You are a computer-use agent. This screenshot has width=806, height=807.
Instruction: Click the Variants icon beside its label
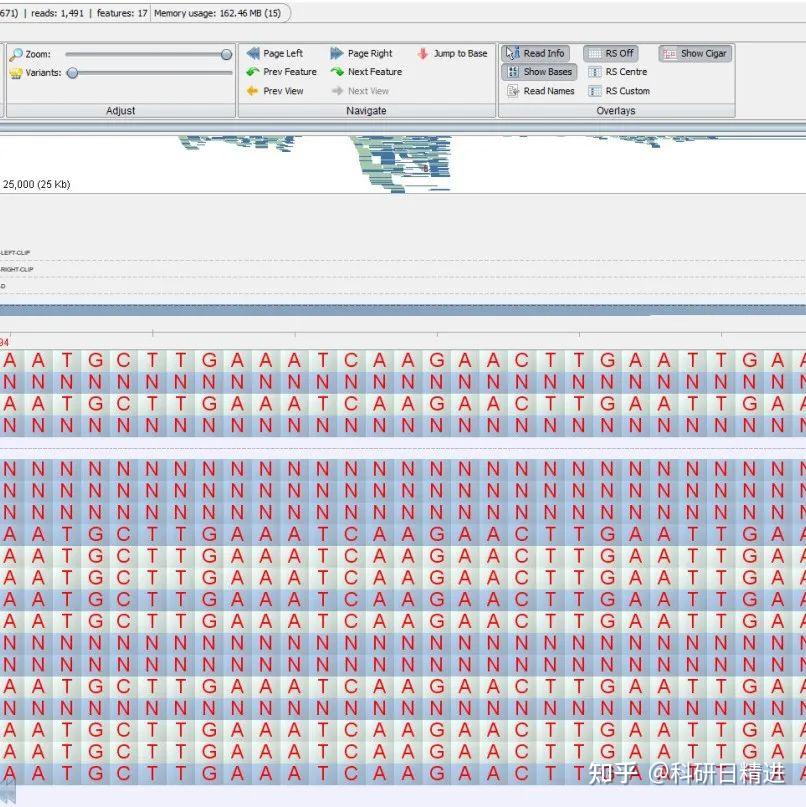(x=16, y=73)
